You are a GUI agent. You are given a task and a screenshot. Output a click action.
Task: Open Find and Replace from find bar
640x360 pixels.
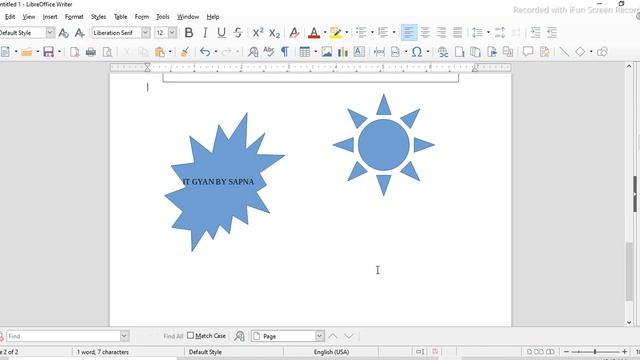[240, 336]
